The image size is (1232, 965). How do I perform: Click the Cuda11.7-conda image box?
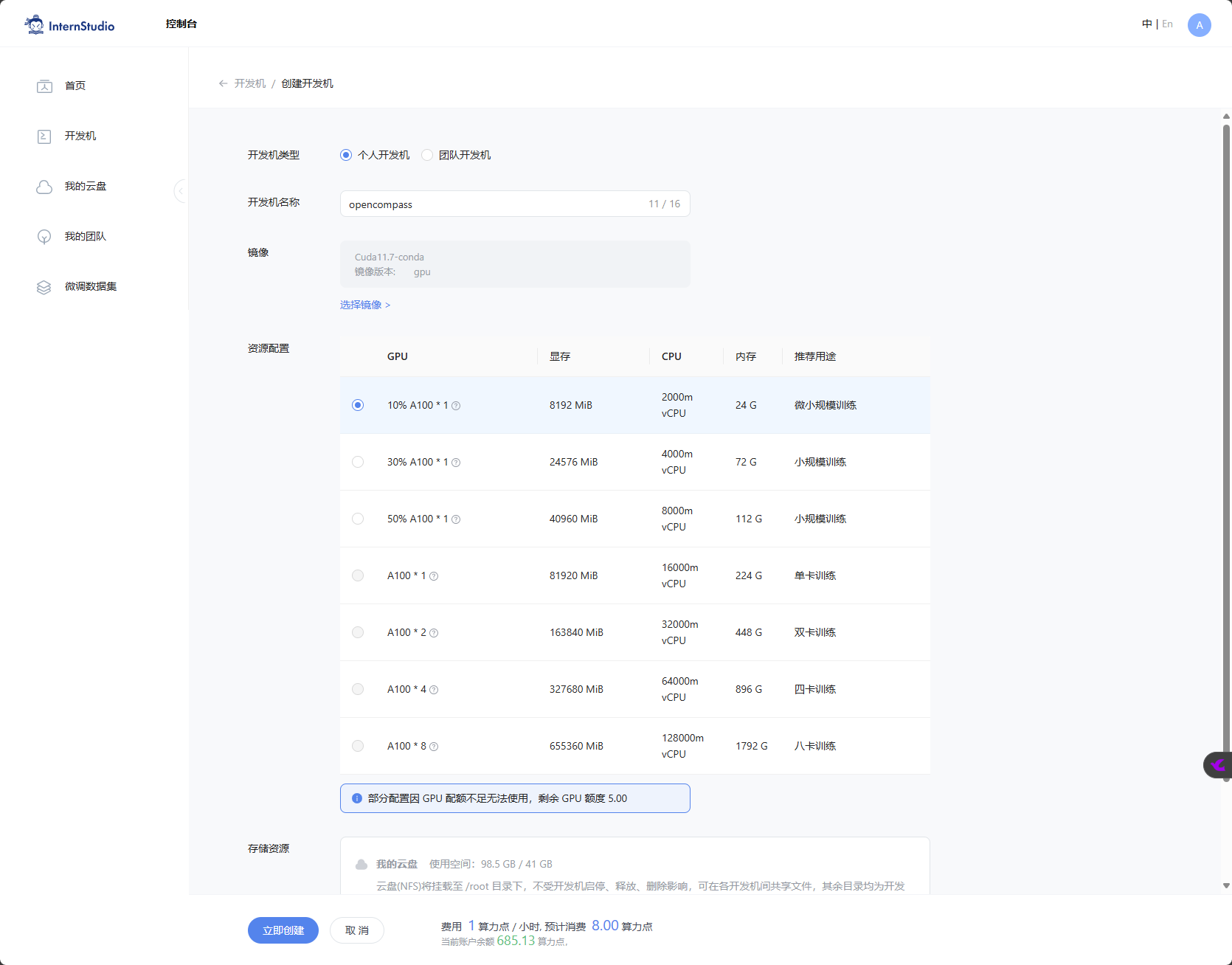(x=515, y=264)
